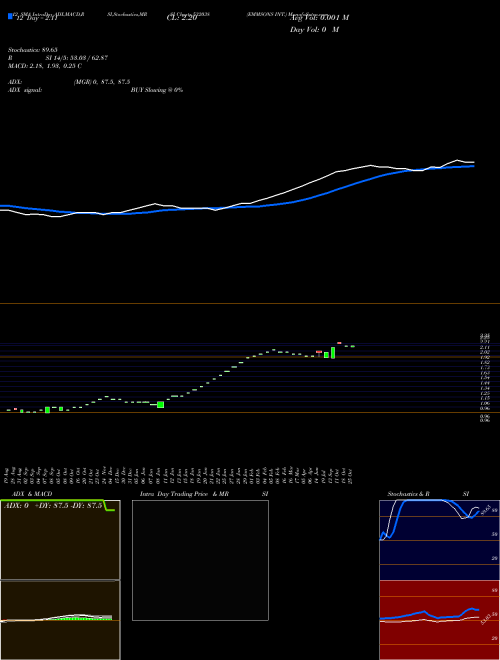Click the empty Intra Day Trading Price chart
500x660 pixels.
[x=200, y=560]
